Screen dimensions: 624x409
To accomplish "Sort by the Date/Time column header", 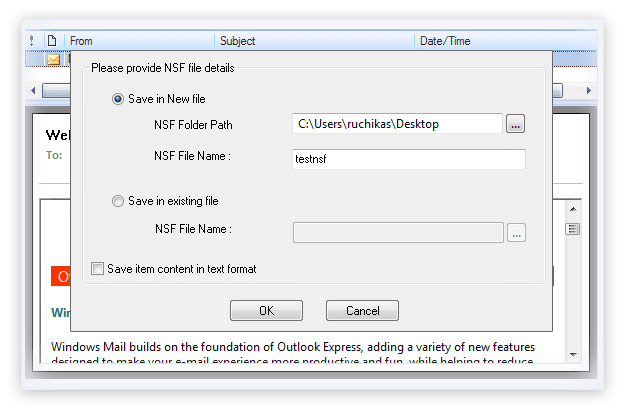I will coord(505,41).
